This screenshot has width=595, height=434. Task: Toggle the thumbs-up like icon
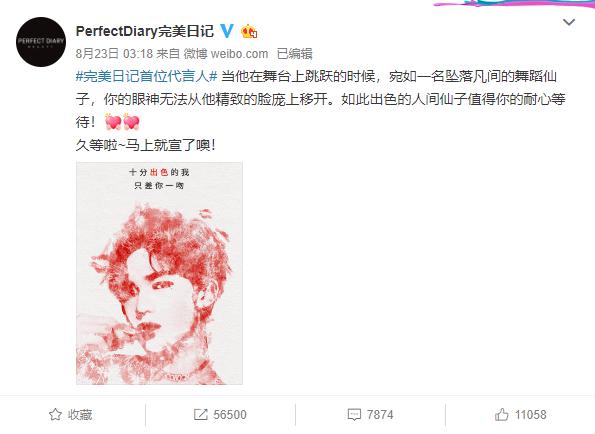tap(502, 414)
